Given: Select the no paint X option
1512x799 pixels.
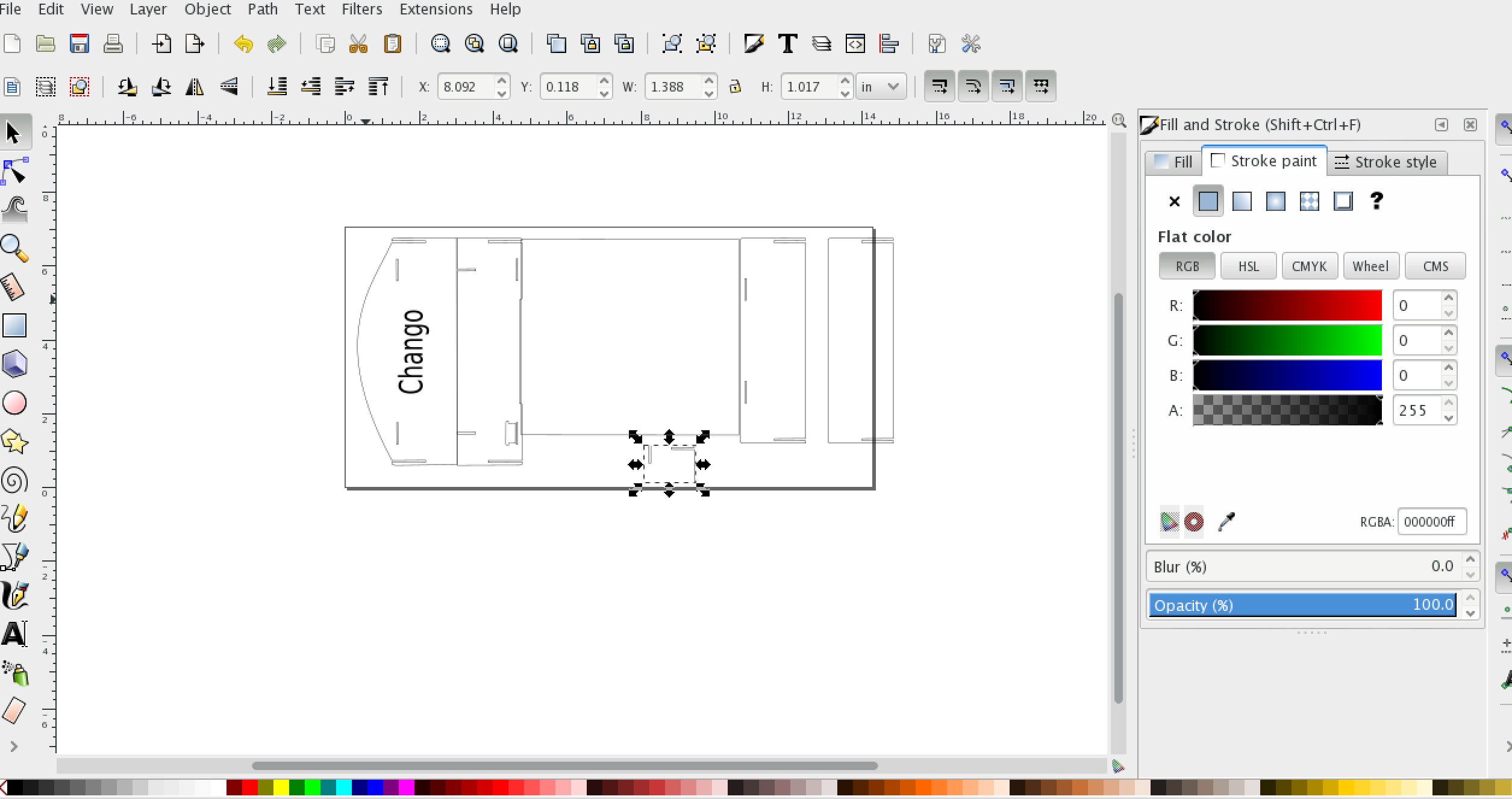Looking at the screenshot, I should coord(1174,201).
